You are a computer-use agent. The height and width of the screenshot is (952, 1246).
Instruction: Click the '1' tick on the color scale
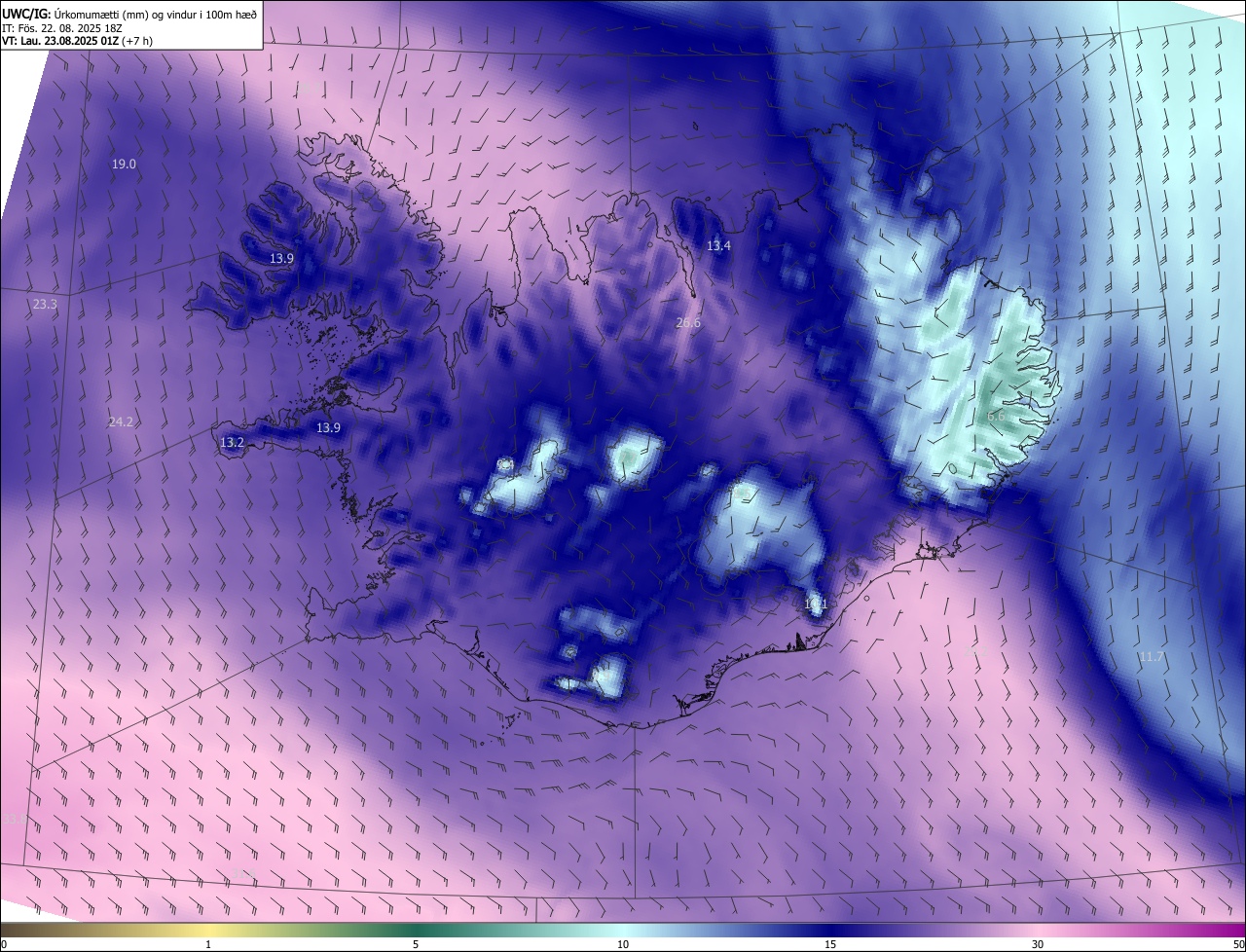(x=208, y=944)
